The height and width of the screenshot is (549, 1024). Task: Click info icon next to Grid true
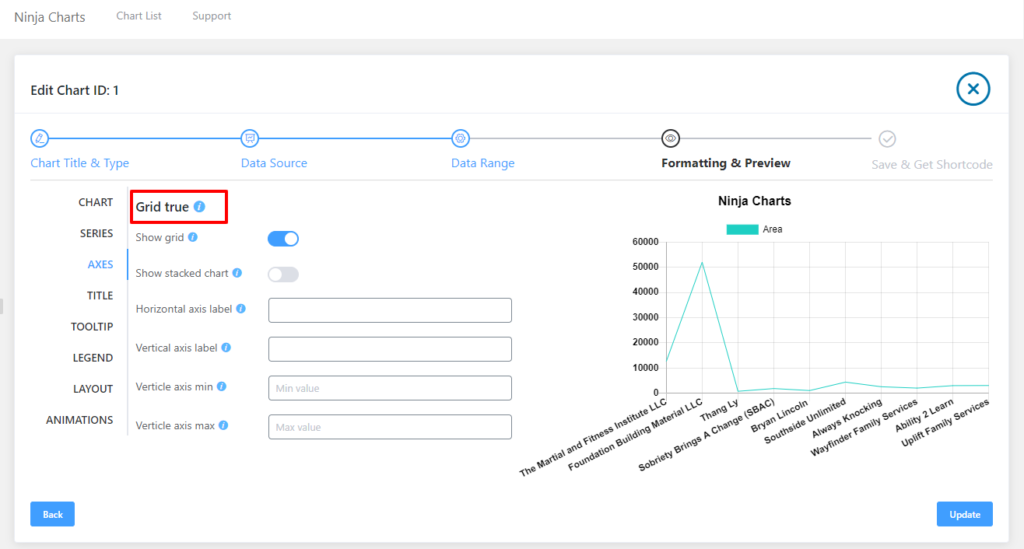[x=199, y=207]
